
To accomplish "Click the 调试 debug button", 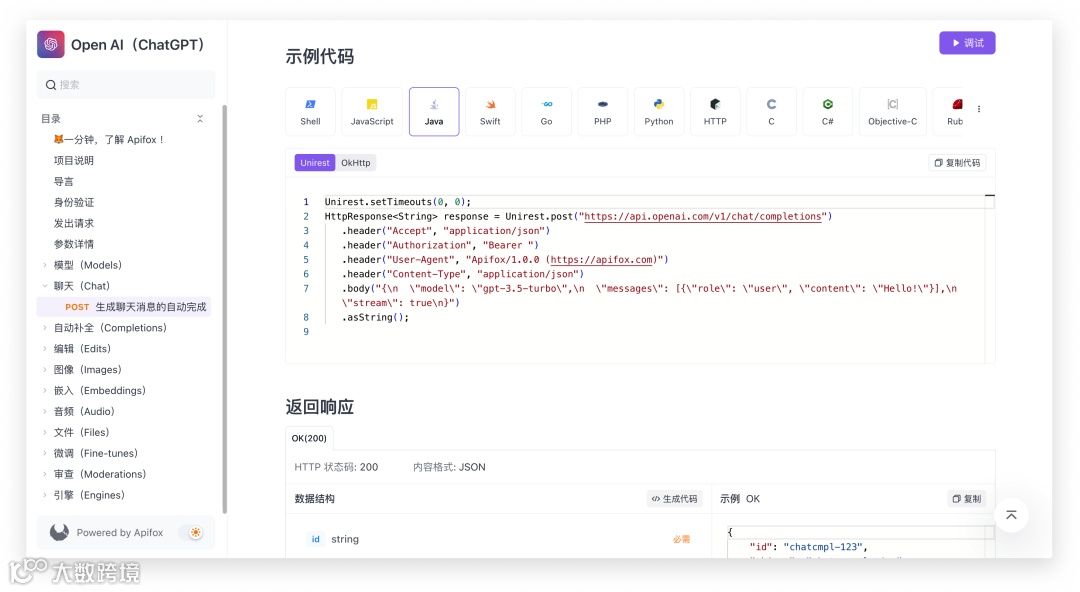I will pyautogui.click(x=967, y=43).
